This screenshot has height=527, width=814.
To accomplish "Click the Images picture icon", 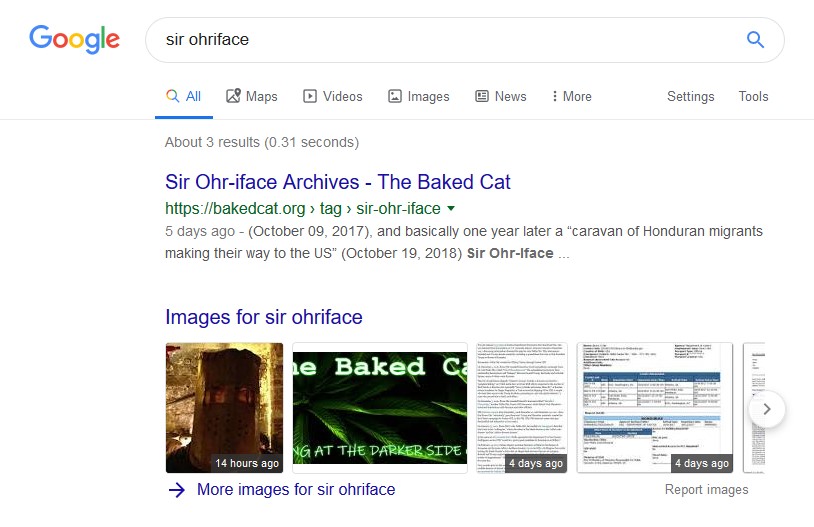I will (395, 96).
